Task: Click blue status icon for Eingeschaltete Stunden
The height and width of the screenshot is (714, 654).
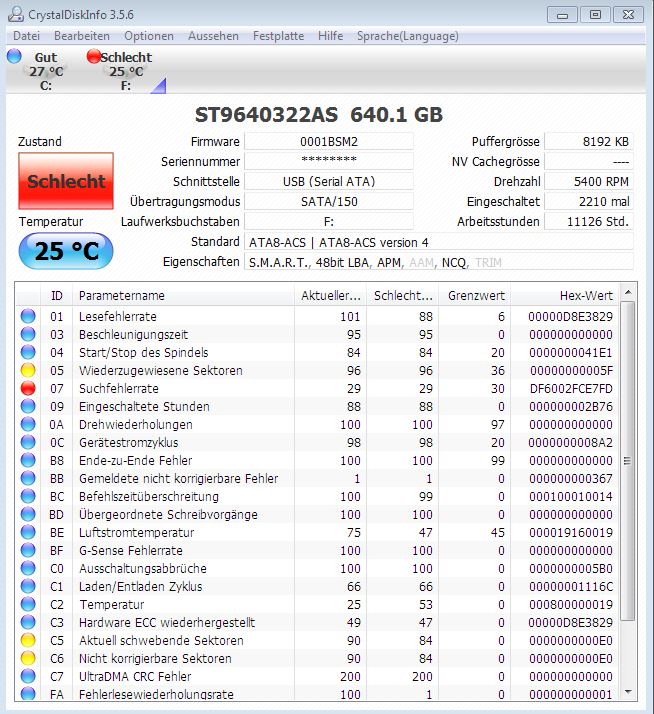Action: (x=28, y=406)
